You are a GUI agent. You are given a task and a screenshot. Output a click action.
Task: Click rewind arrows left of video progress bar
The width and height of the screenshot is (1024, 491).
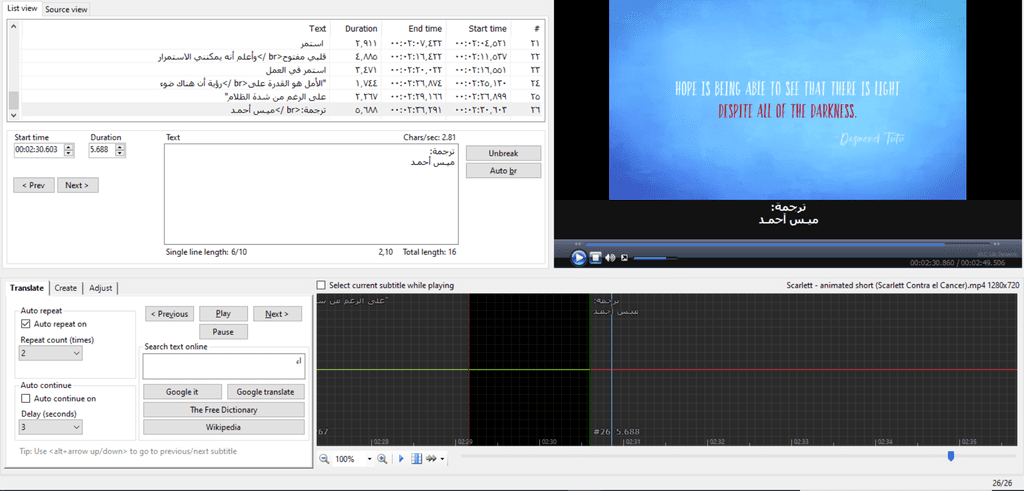(x=577, y=244)
